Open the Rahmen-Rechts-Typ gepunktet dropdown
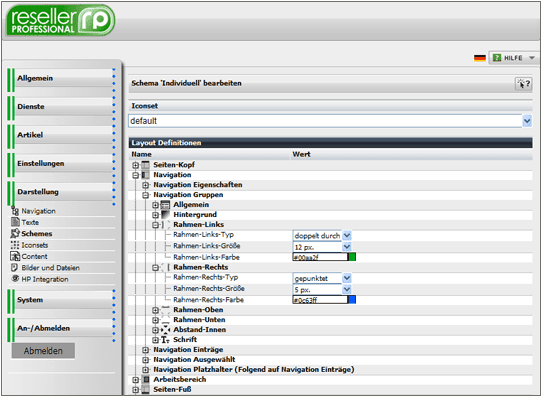The width and height of the screenshot is (542, 397). click(x=347, y=278)
